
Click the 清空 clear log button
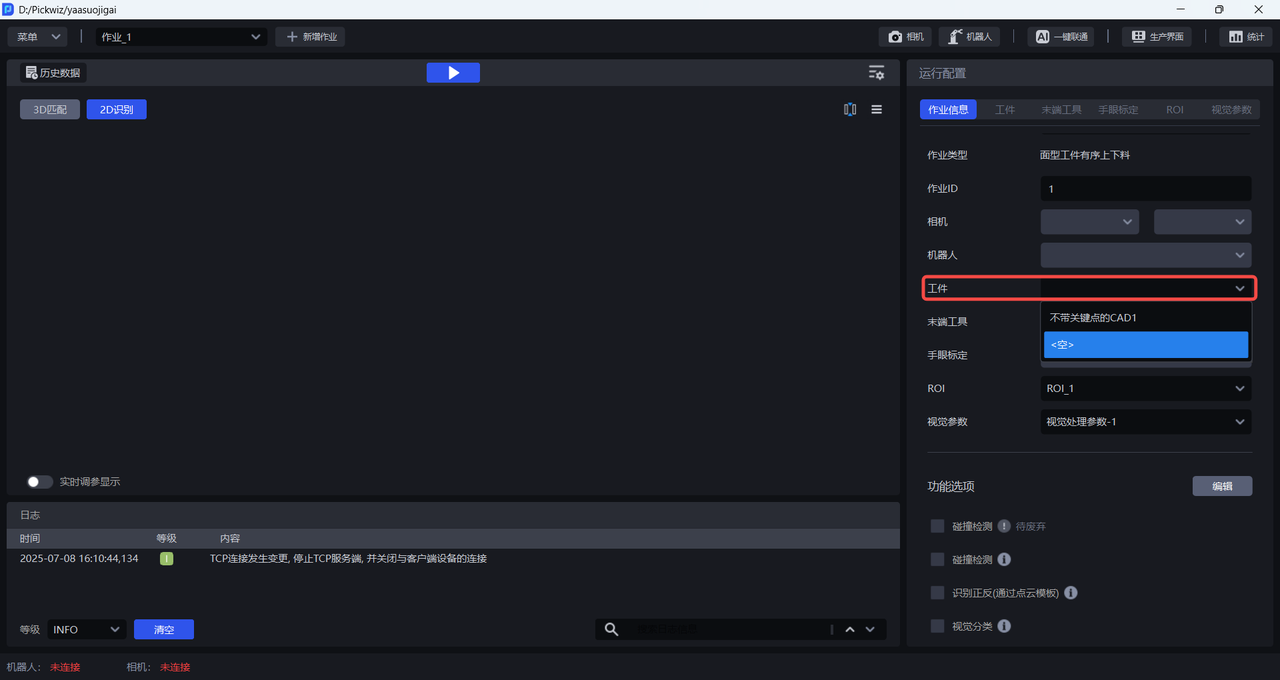164,630
